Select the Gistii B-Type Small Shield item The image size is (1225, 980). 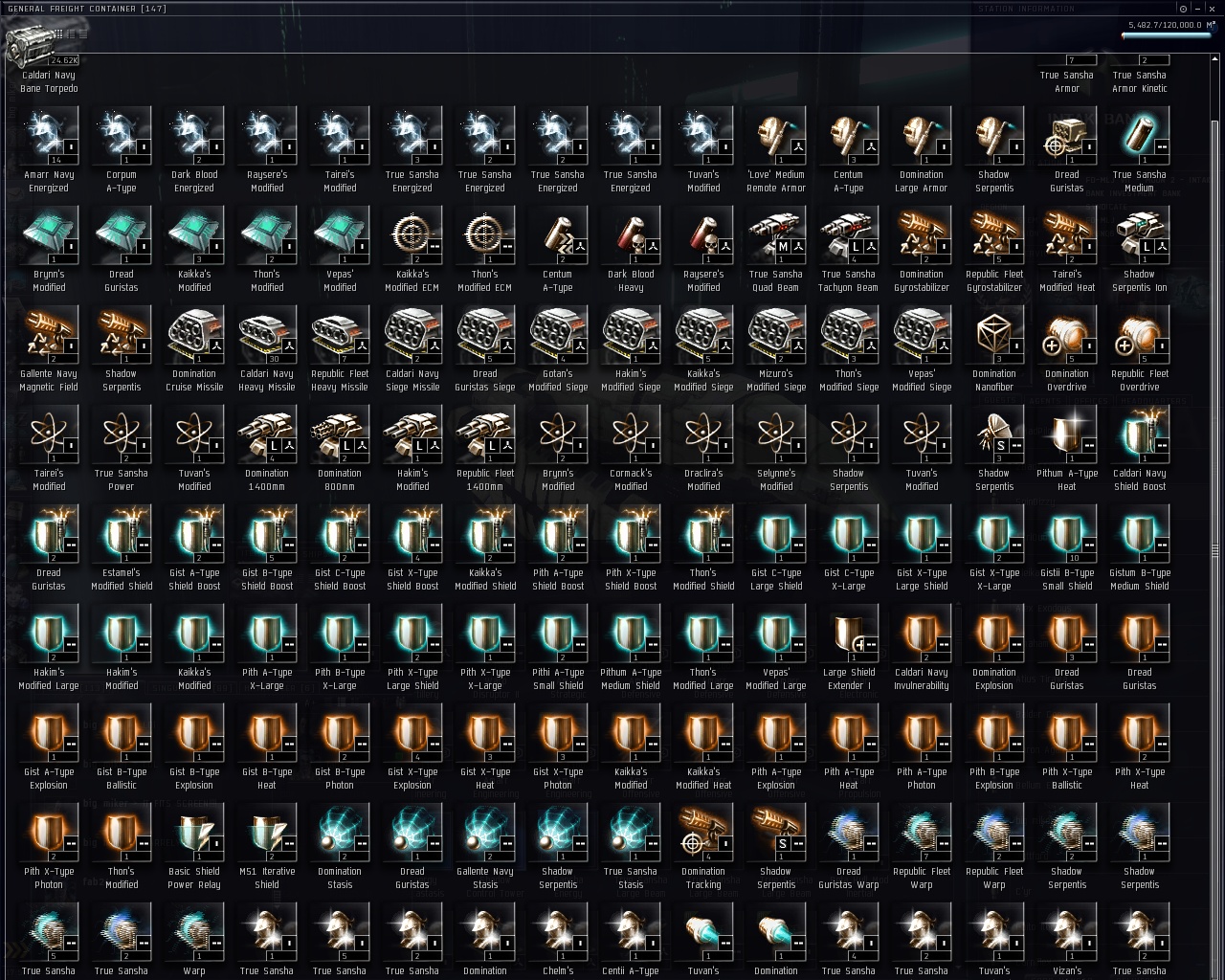pyautogui.click(x=1067, y=548)
